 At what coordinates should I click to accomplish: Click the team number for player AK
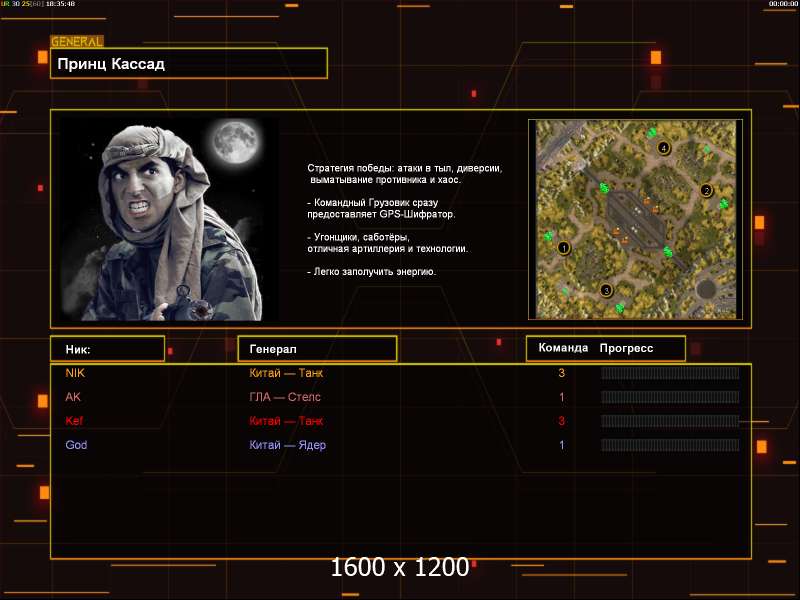tap(562, 397)
